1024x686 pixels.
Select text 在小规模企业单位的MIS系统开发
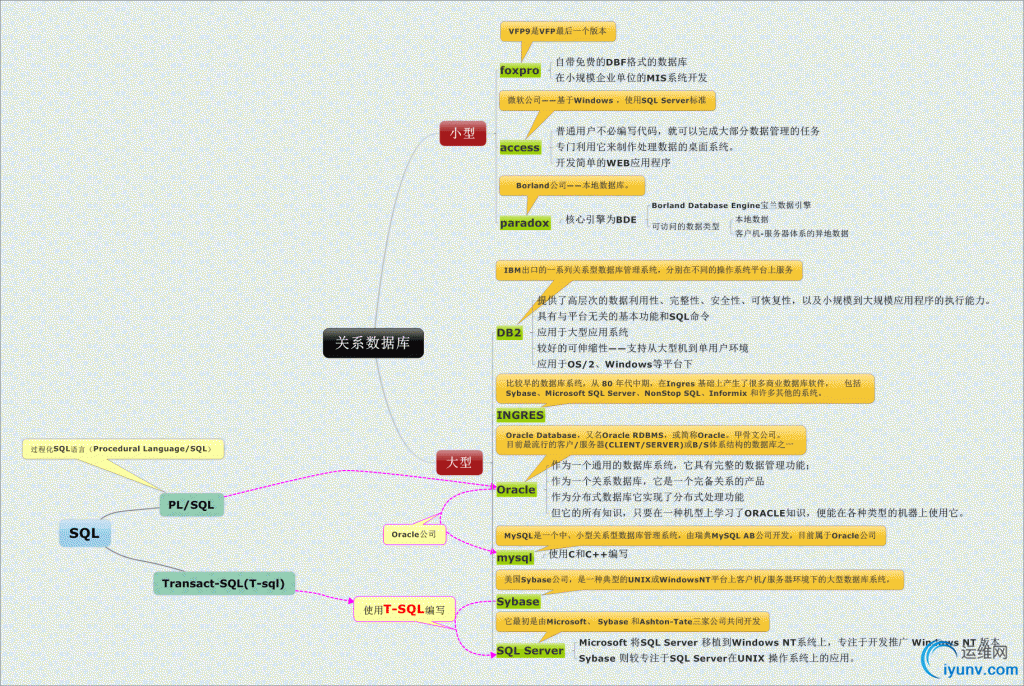click(x=632, y=78)
